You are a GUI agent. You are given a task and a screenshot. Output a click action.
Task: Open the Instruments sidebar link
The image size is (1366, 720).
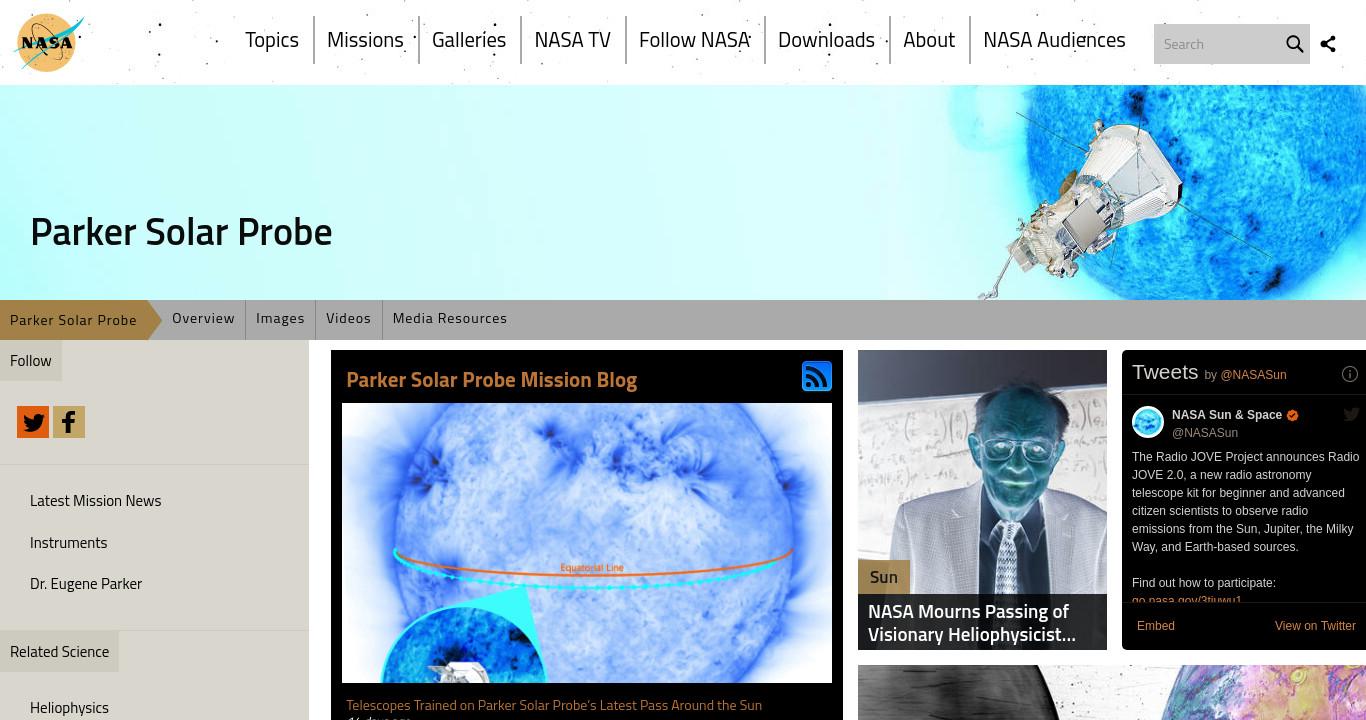tap(68, 543)
